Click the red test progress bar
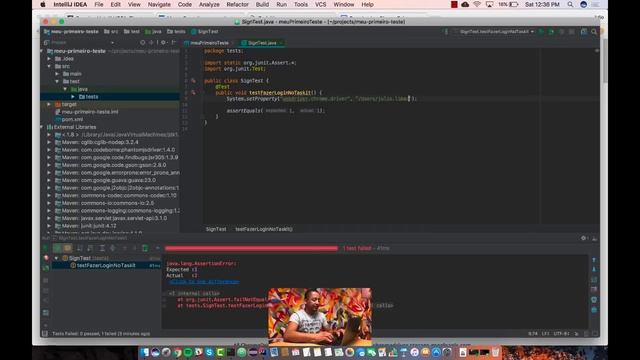This screenshot has height=360, width=640. point(251,248)
